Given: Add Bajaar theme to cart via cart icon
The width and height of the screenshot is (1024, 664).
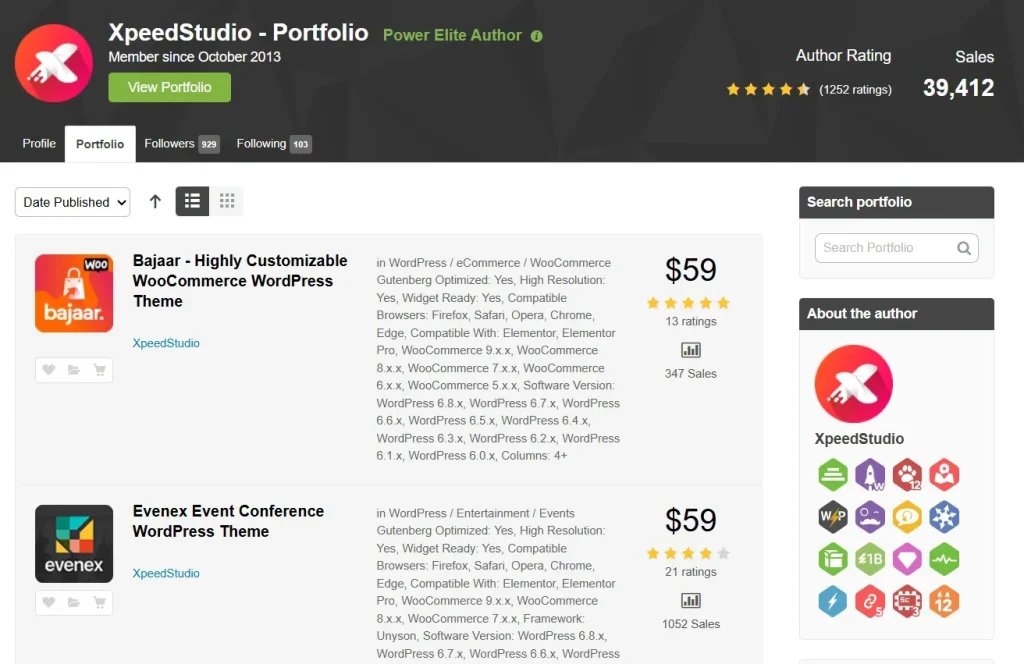Looking at the screenshot, I should pos(100,370).
